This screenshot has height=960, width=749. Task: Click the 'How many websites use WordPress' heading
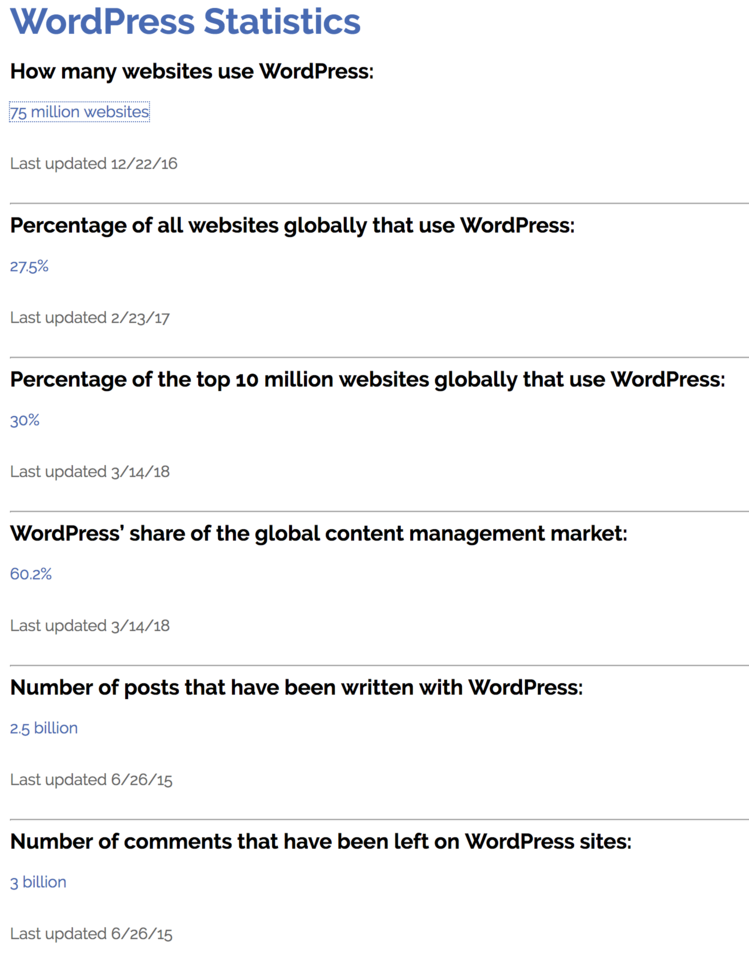[x=191, y=72]
